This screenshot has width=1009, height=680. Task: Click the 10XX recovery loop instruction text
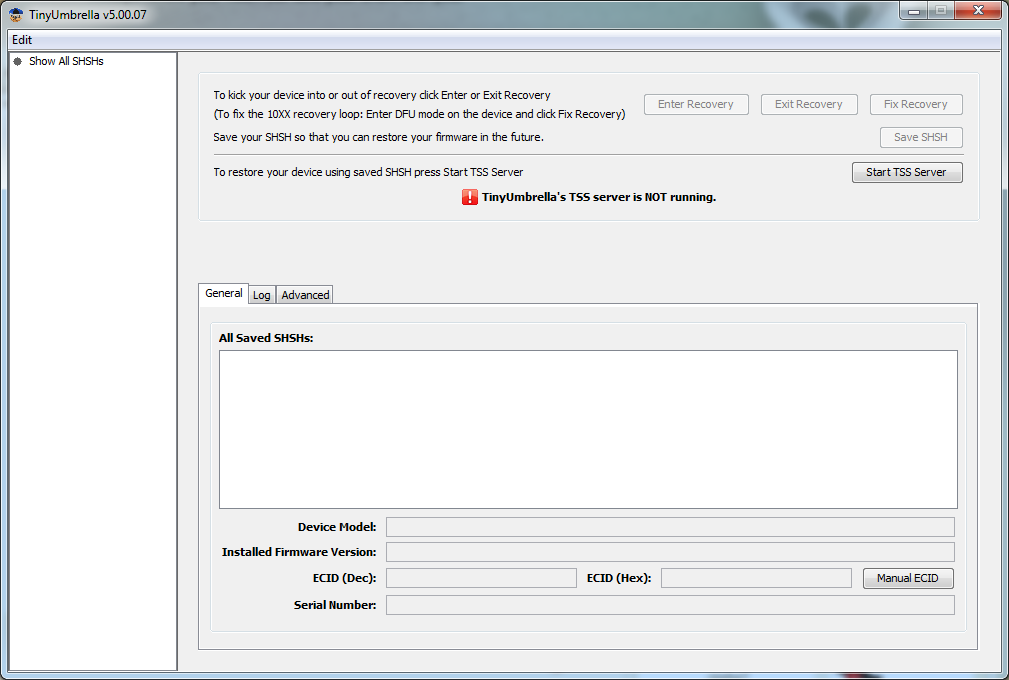click(419, 115)
